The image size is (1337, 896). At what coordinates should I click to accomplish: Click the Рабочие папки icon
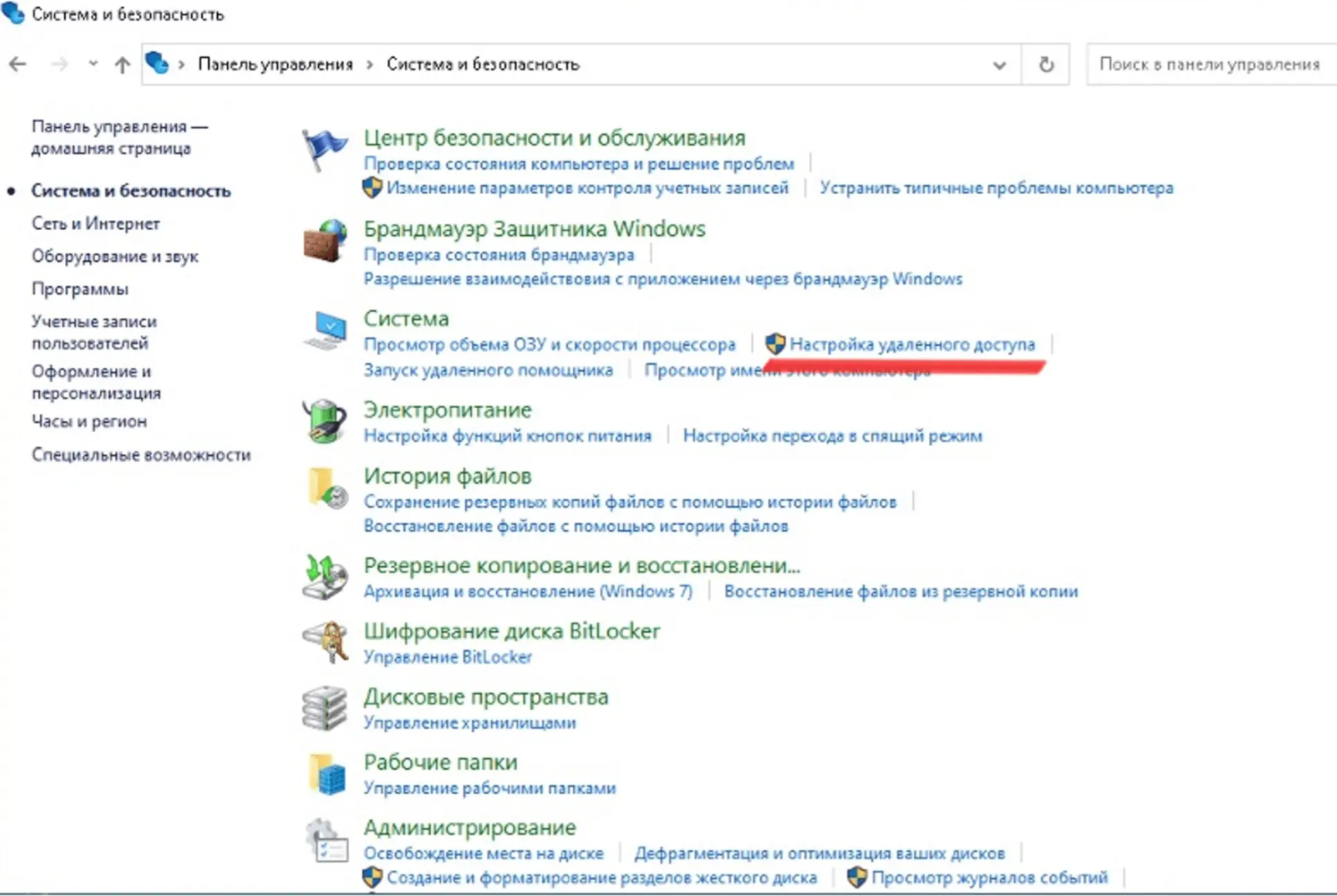326,773
